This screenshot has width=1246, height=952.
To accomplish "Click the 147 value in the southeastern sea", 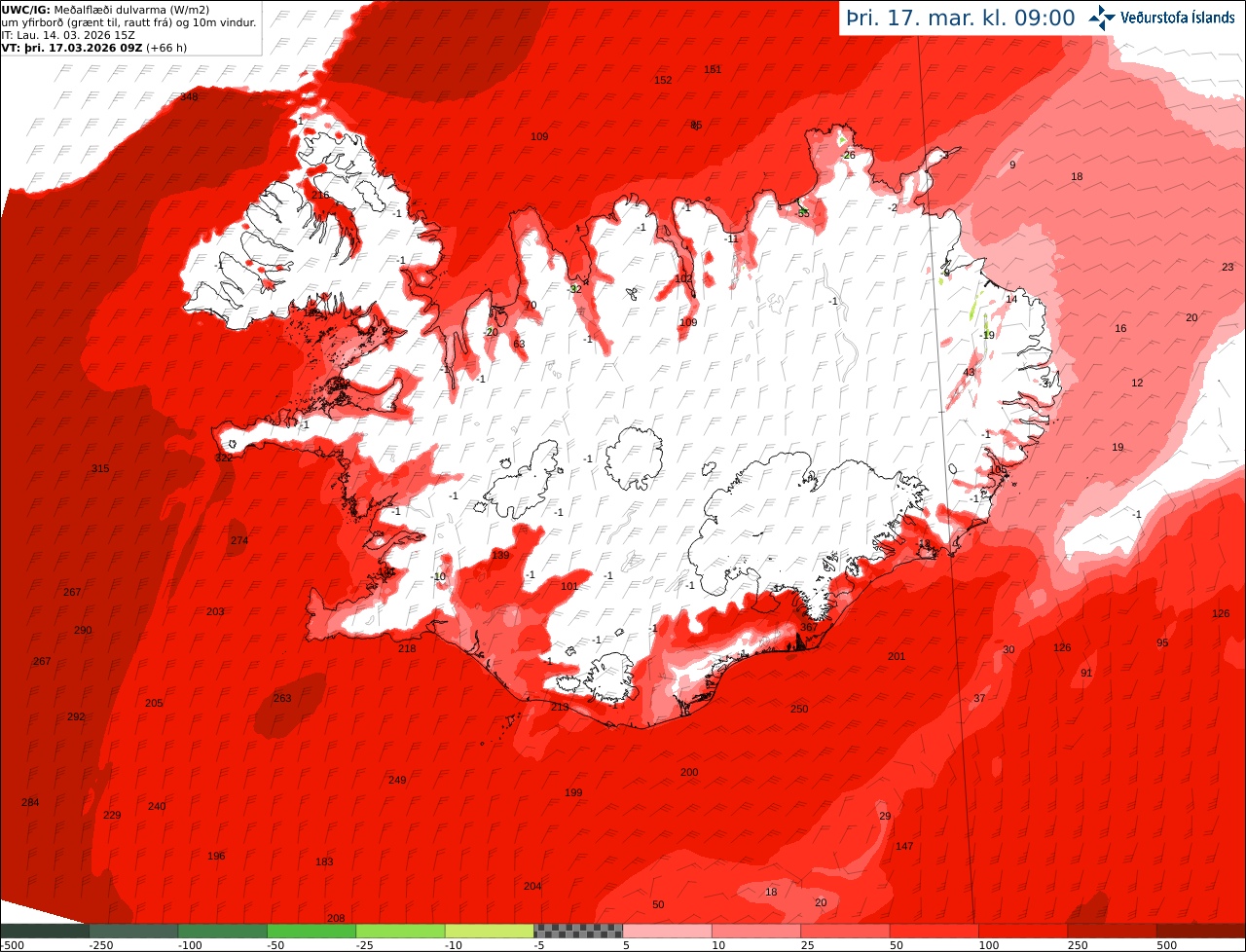I will click(904, 846).
